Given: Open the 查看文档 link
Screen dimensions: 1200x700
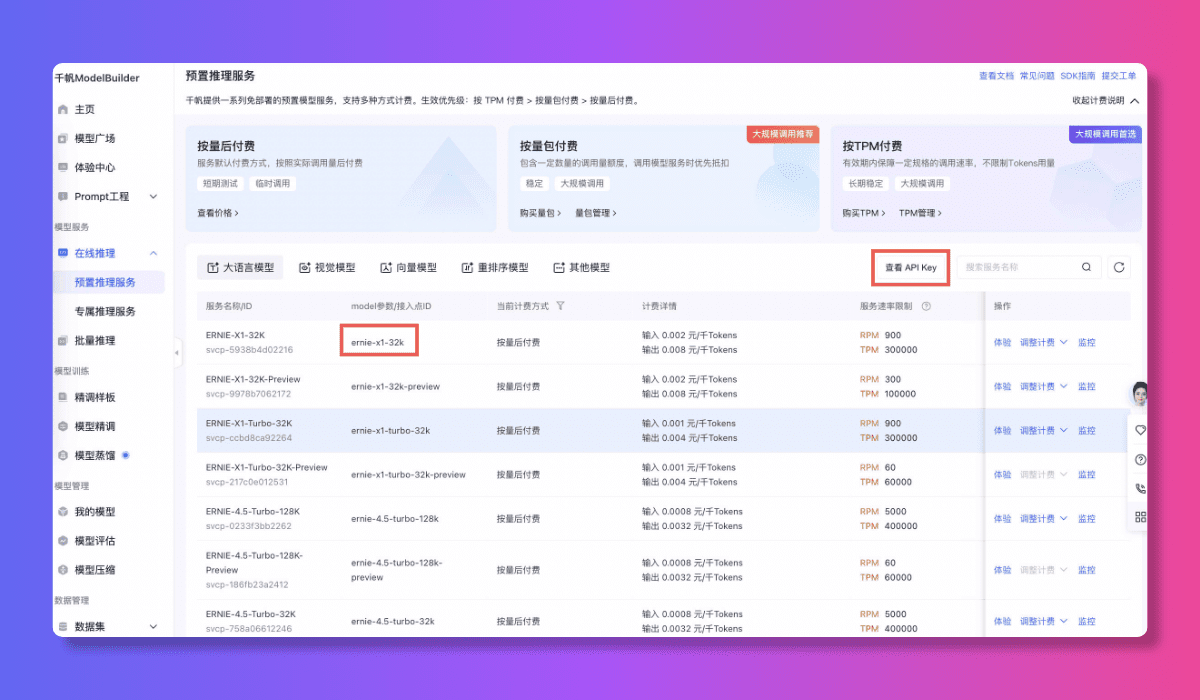Looking at the screenshot, I should pos(996,76).
